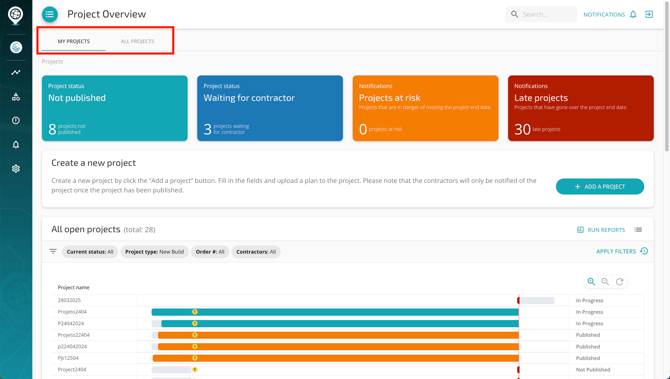Click the orange Pjt12504 progress bar
Viewport: 670px width, 379px height.
336,358
